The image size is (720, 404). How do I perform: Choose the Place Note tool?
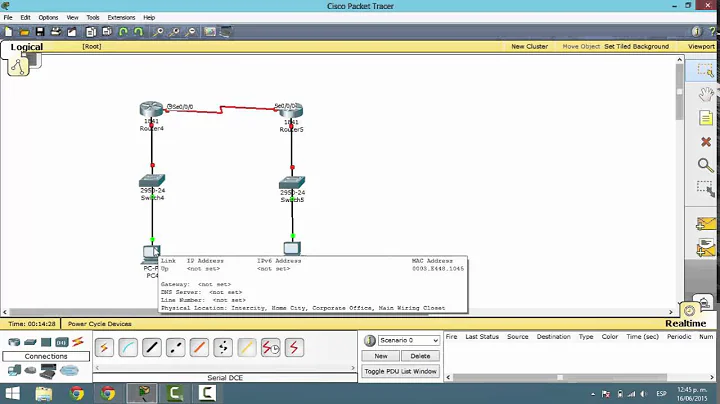[706, 118]
